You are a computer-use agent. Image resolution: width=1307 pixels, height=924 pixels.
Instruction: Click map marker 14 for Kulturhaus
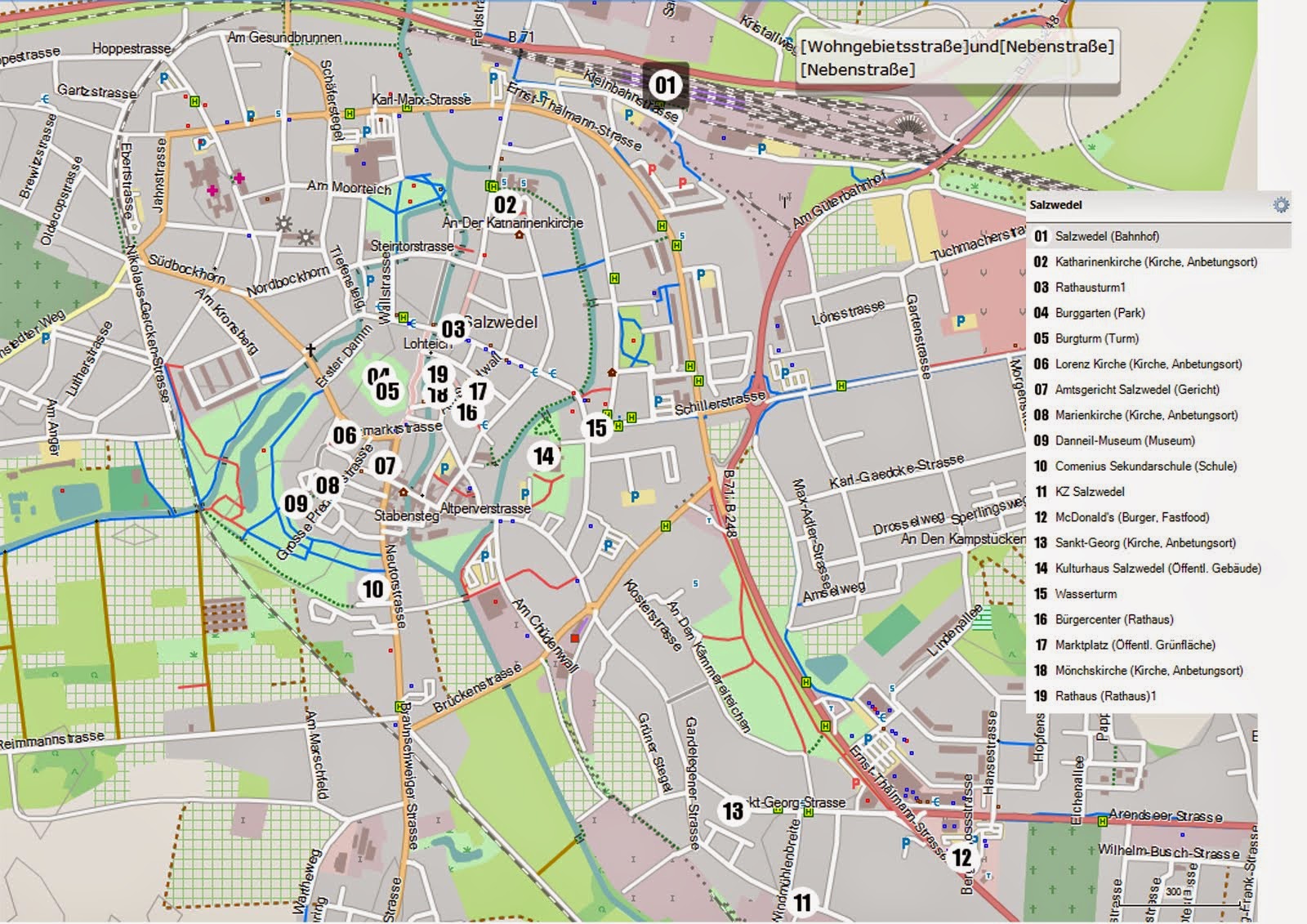[x=544, y=456]
